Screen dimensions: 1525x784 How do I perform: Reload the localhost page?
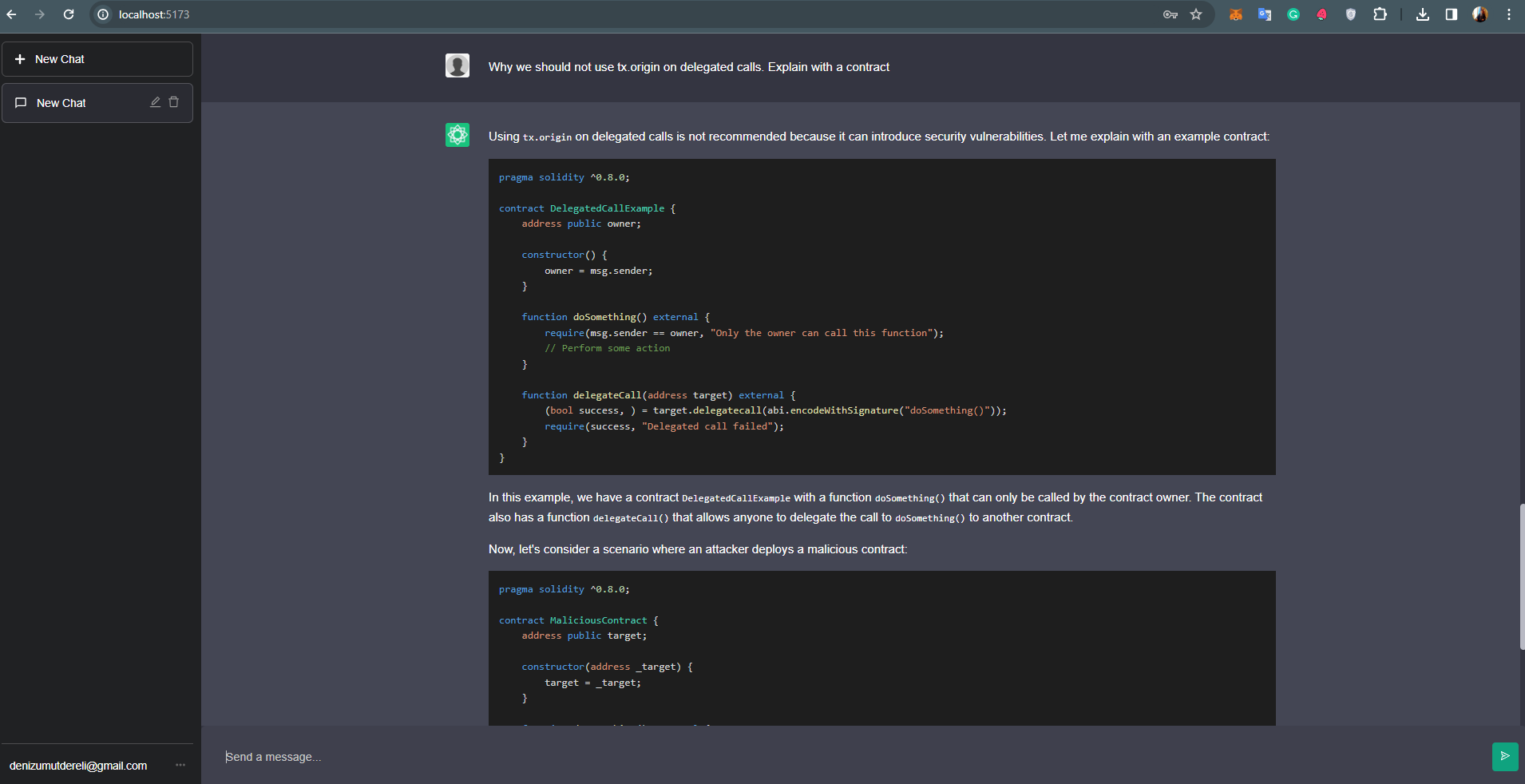[x=69, y=14]
